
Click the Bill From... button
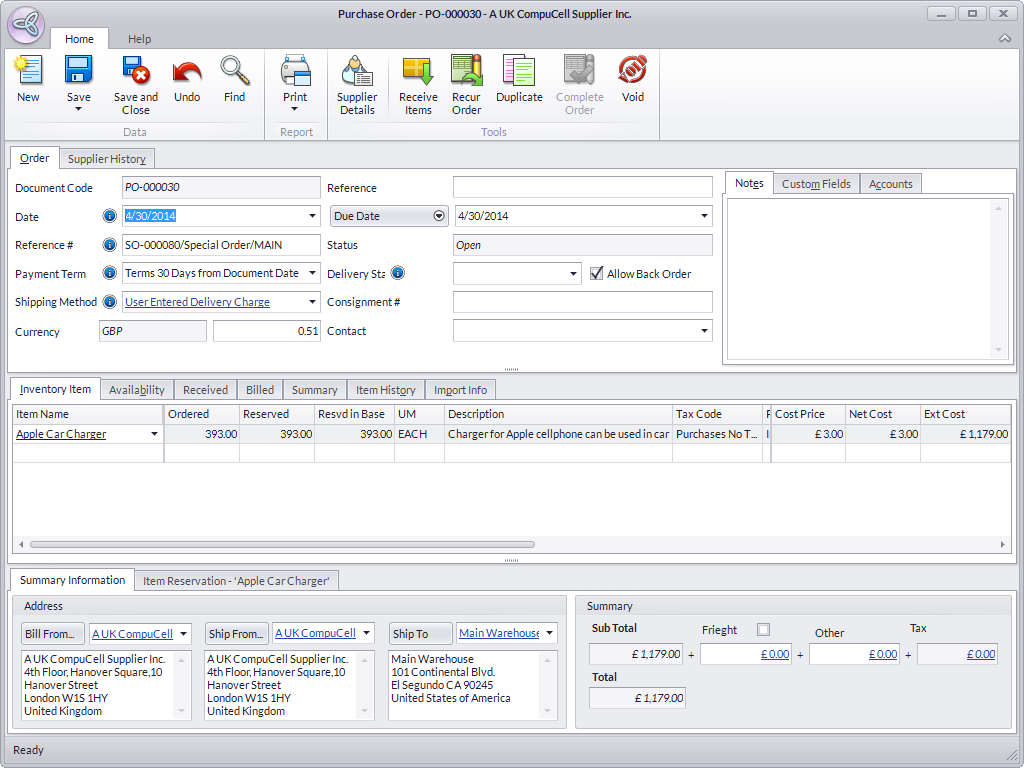click(x=53, y=633)
